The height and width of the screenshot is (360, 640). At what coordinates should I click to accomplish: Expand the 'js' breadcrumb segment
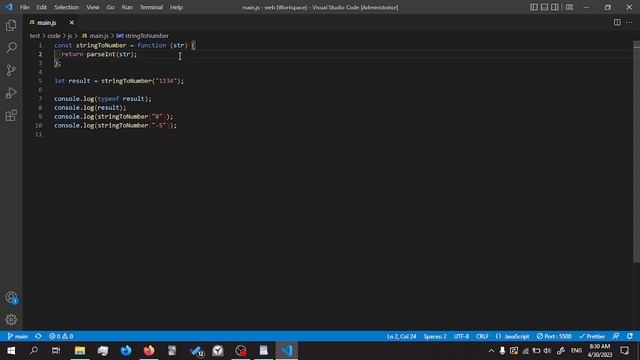70,36
